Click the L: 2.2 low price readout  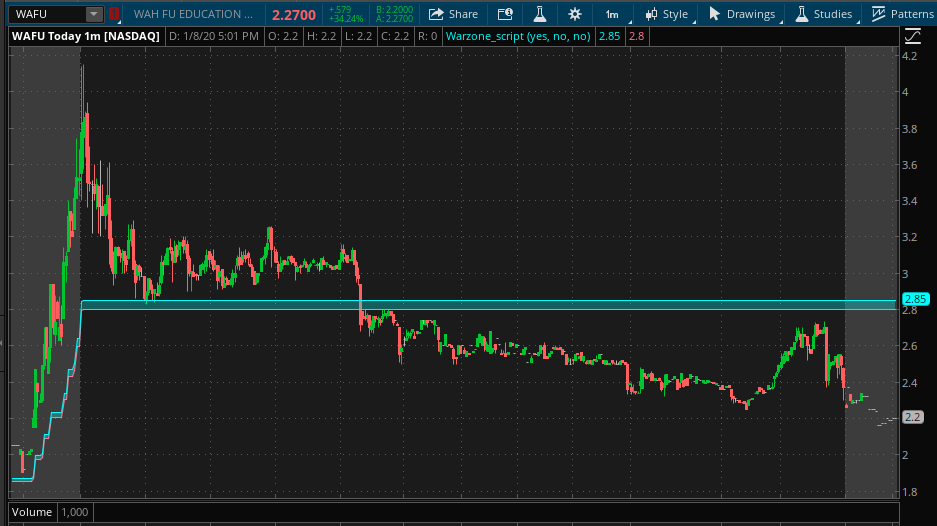(357, 36)
